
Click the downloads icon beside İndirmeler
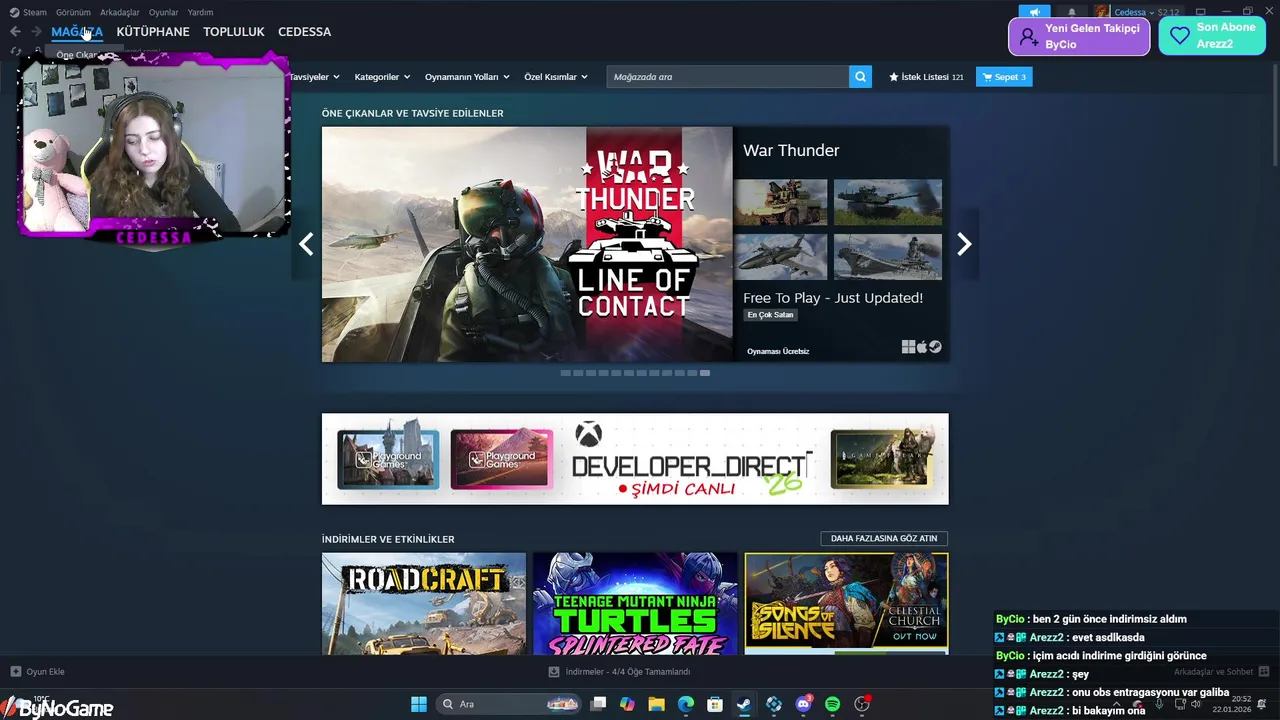coord(554,672)
